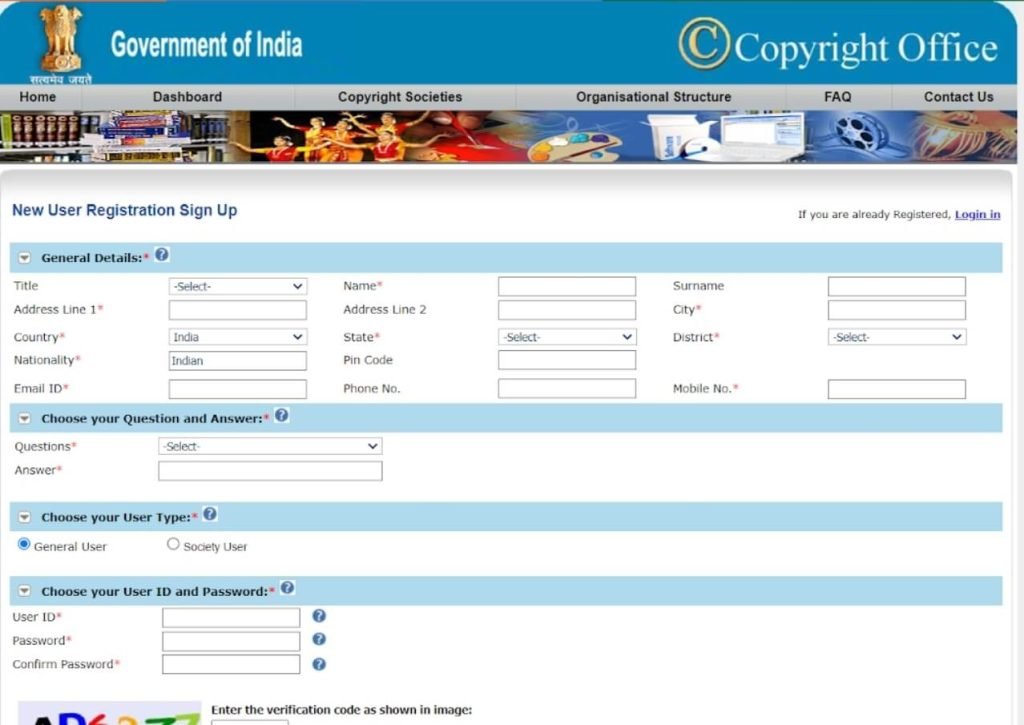This screenshot has height=725, width=1024.
Task: Click the Login in link
Action: point(978,214)
